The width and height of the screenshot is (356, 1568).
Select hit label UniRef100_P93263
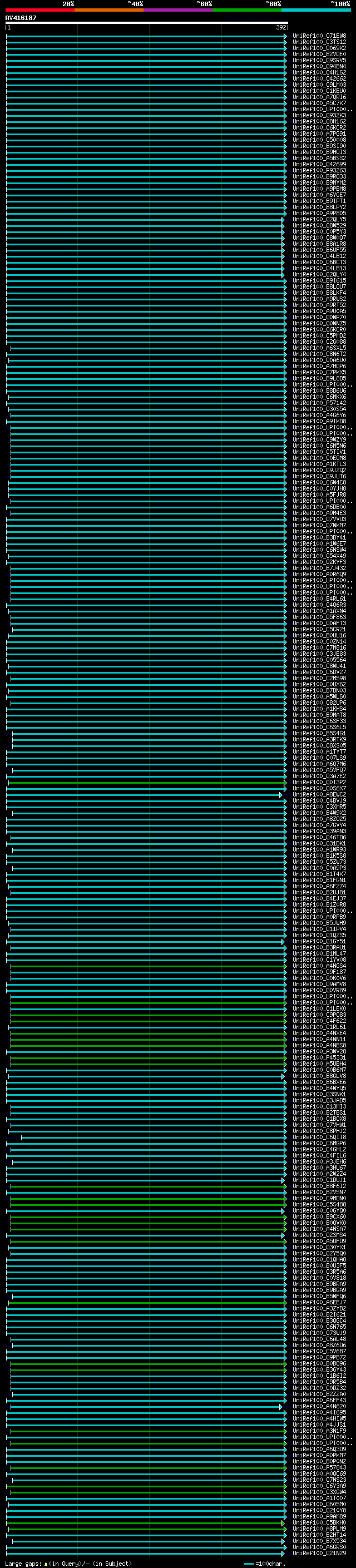pos(319,170)
